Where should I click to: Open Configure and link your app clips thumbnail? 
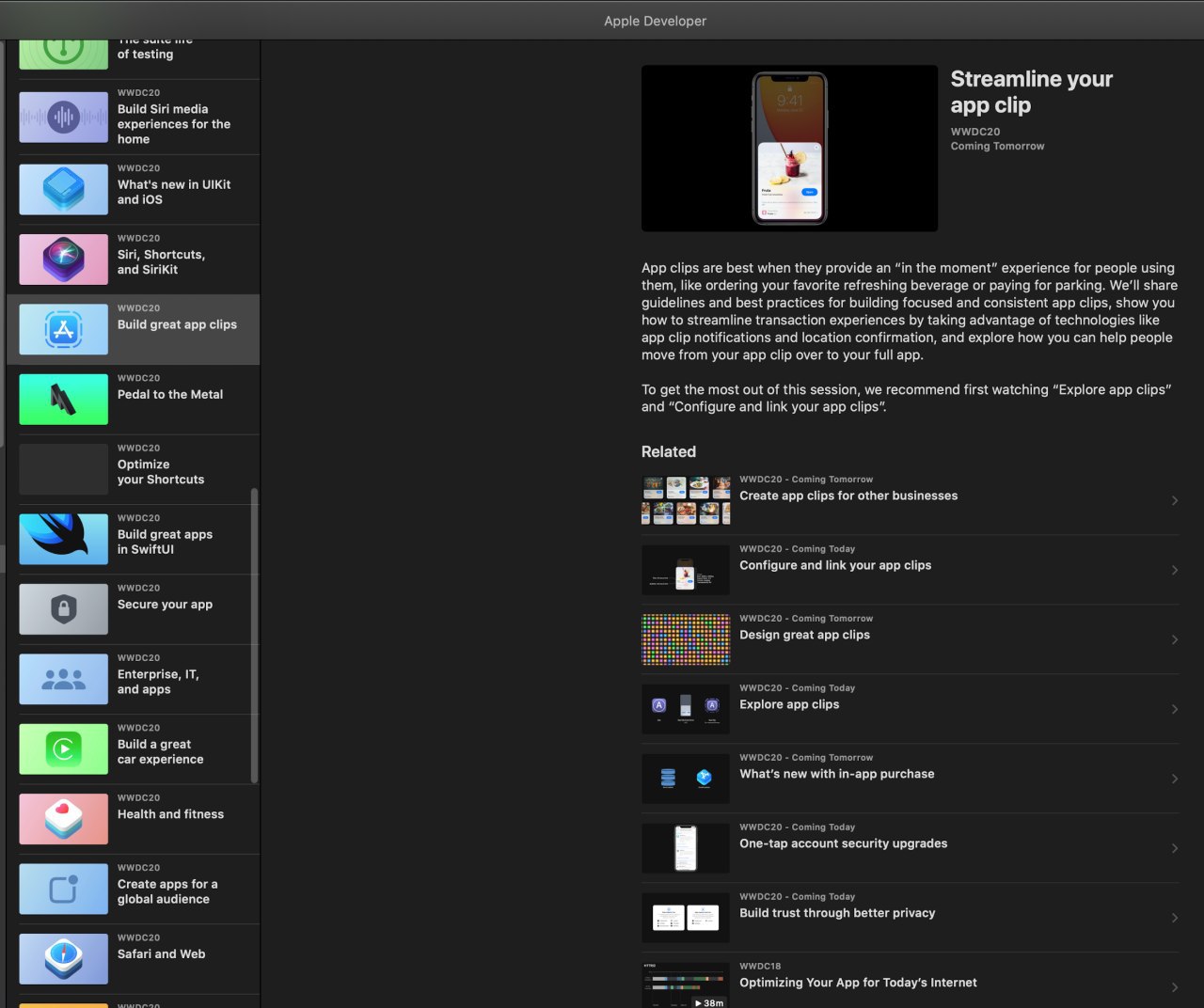[686, 570]
